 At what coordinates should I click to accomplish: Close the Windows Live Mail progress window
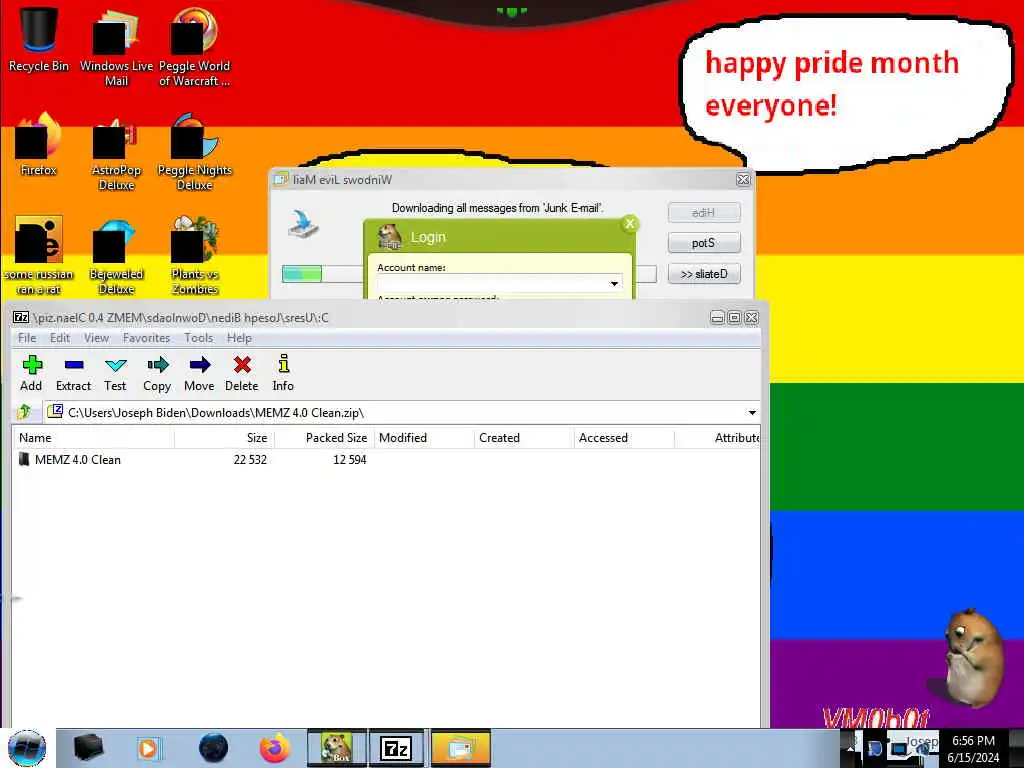[x=743, y=180]
